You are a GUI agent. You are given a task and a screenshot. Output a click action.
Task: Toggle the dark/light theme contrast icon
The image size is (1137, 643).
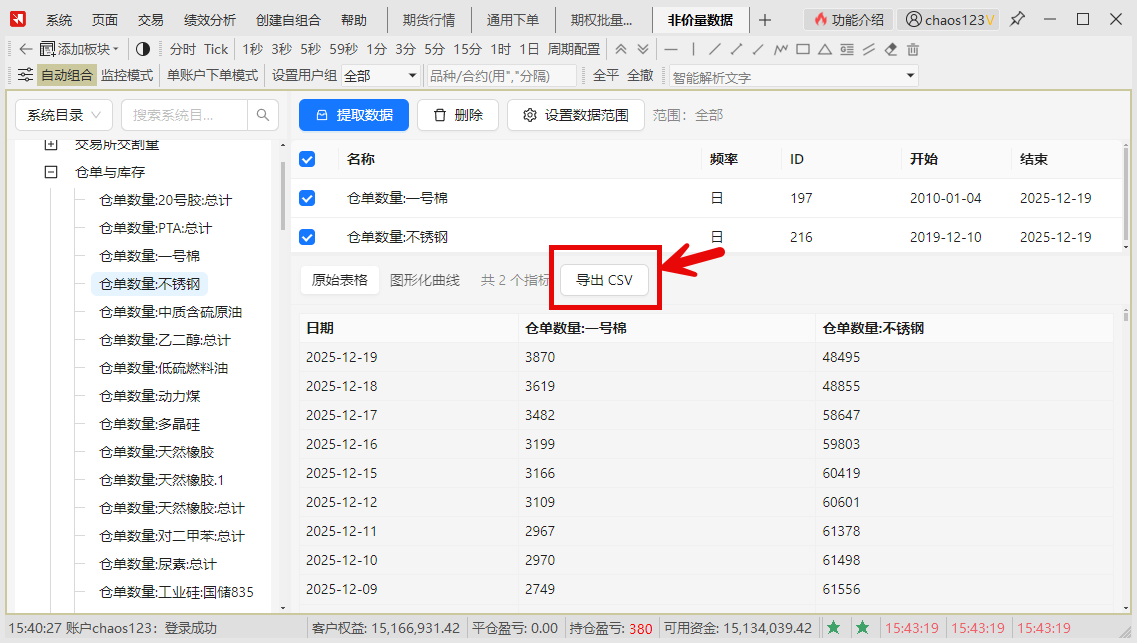pos(142,49)
